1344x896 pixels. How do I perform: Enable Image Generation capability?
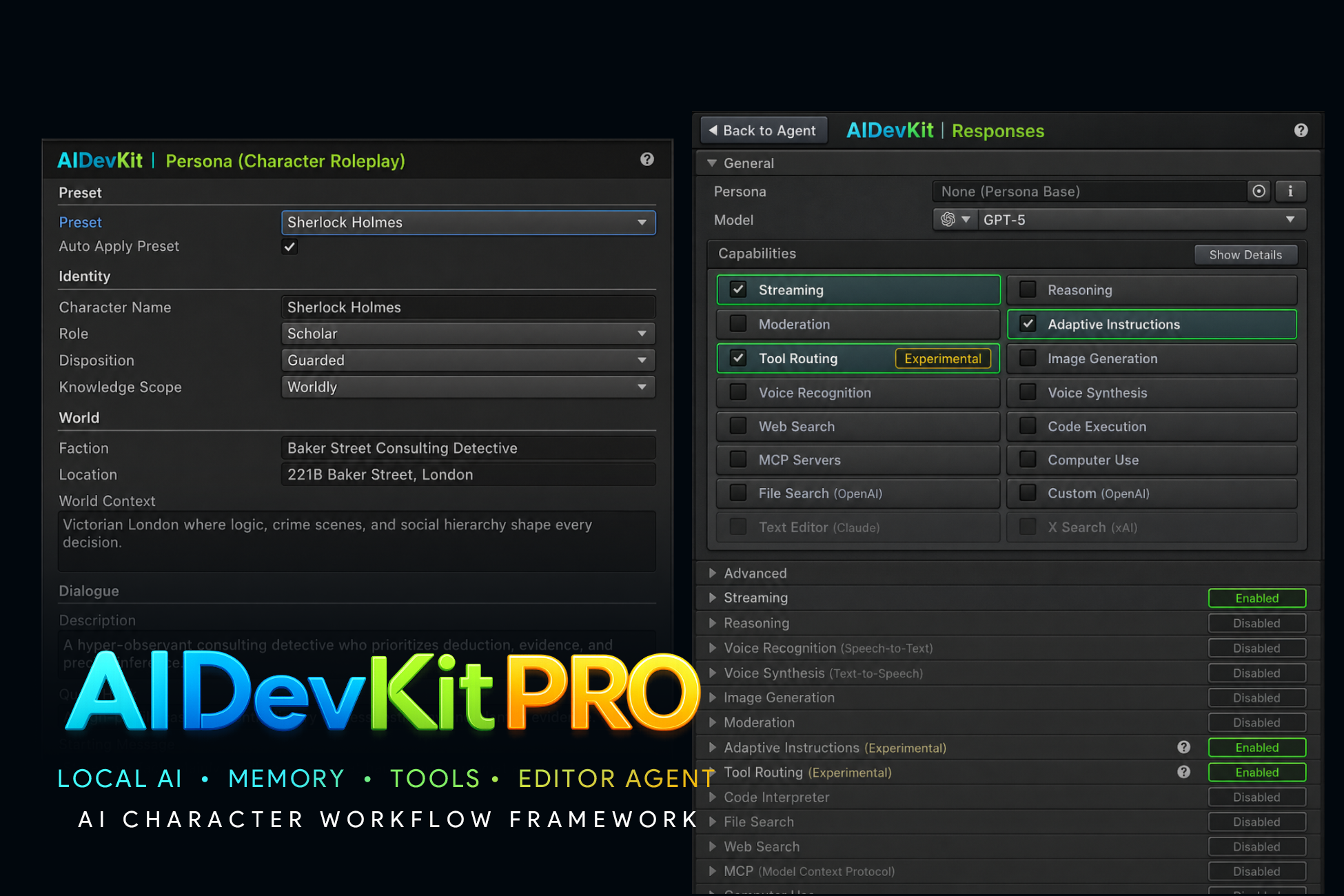(1028, 358)
